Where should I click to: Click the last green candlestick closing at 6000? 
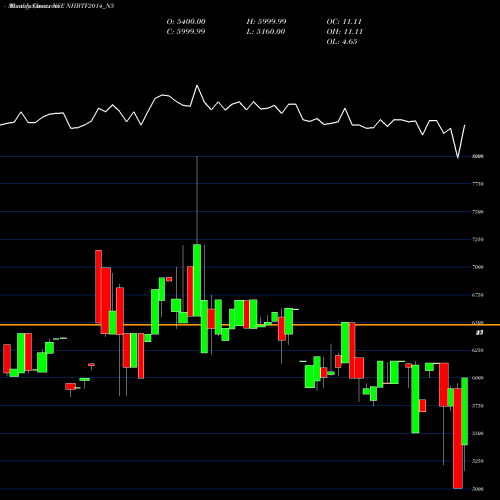click(464, 411)
